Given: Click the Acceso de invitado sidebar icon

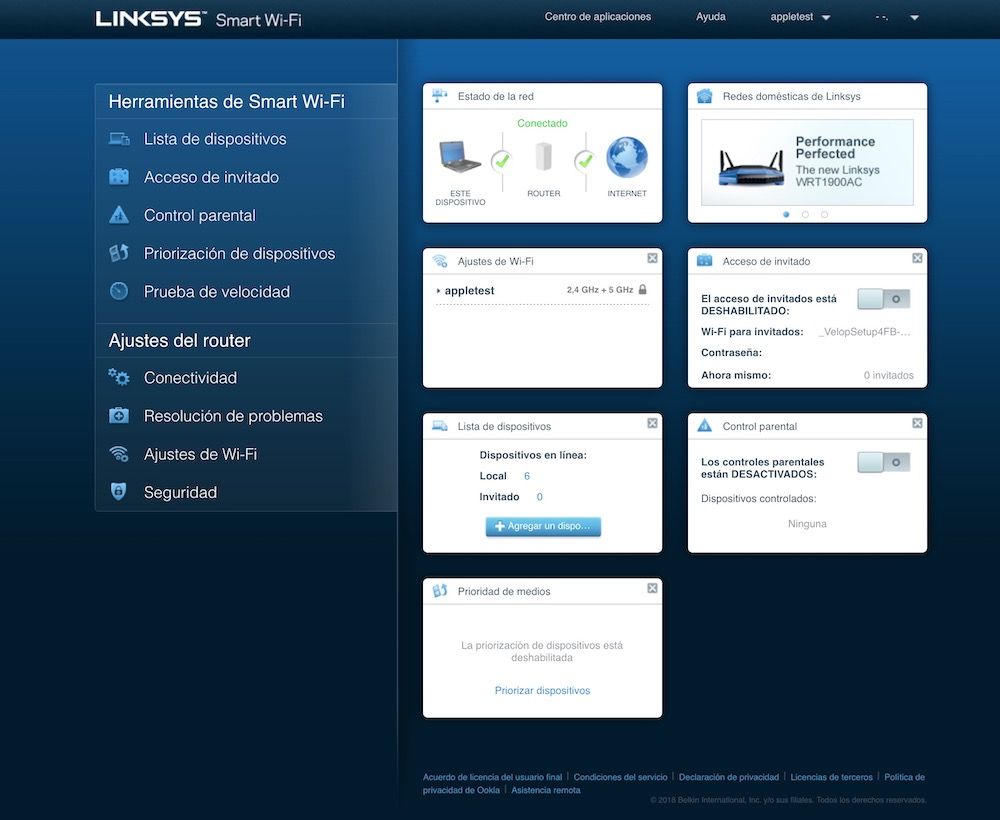Looking at the screenshot, I should click(119, 177).
